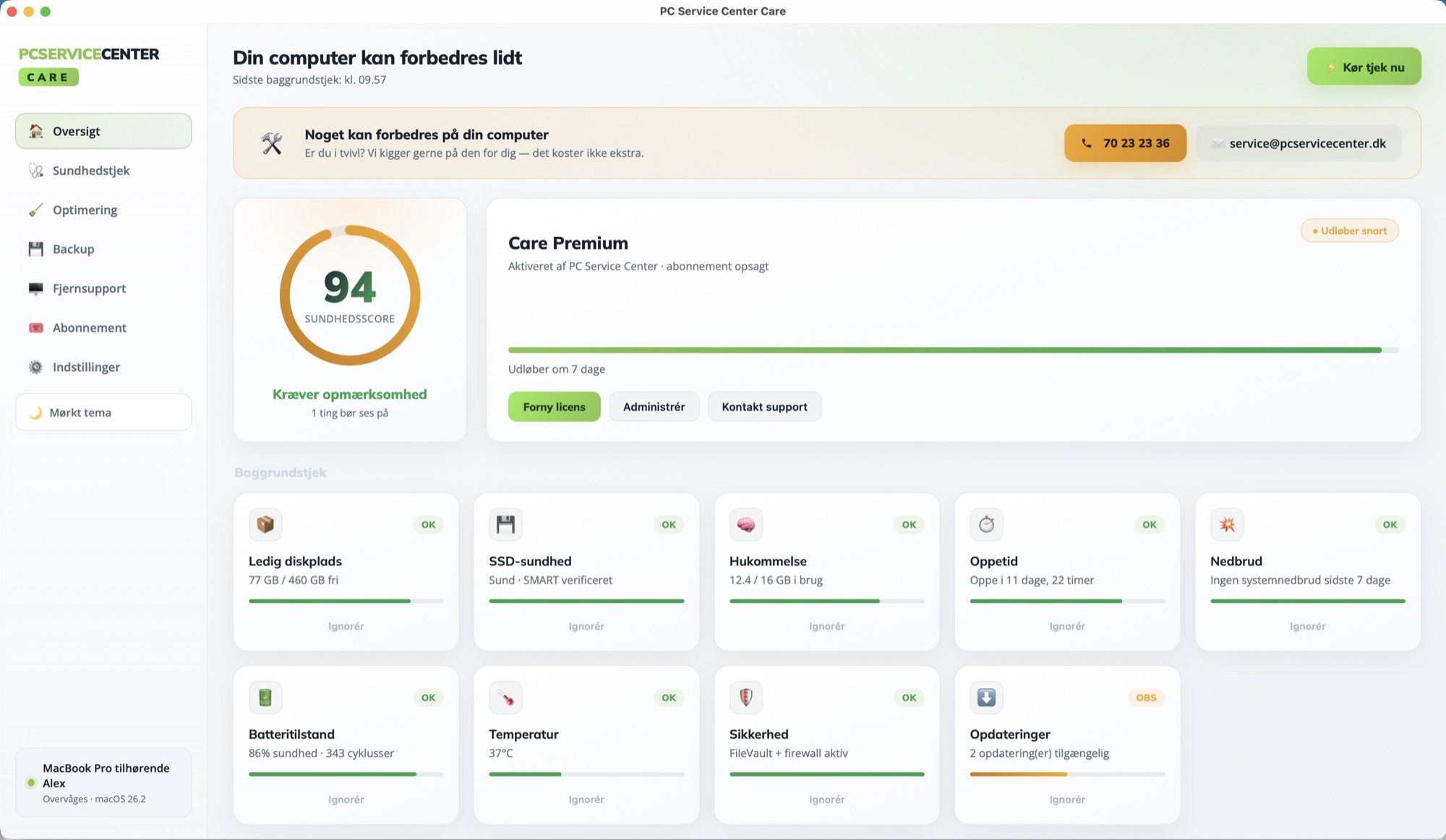Screen dimensions: 1446x840
Task: Click the moon icon in Mørkt tema
Action: pyautogui.click(x=35, y=412)
